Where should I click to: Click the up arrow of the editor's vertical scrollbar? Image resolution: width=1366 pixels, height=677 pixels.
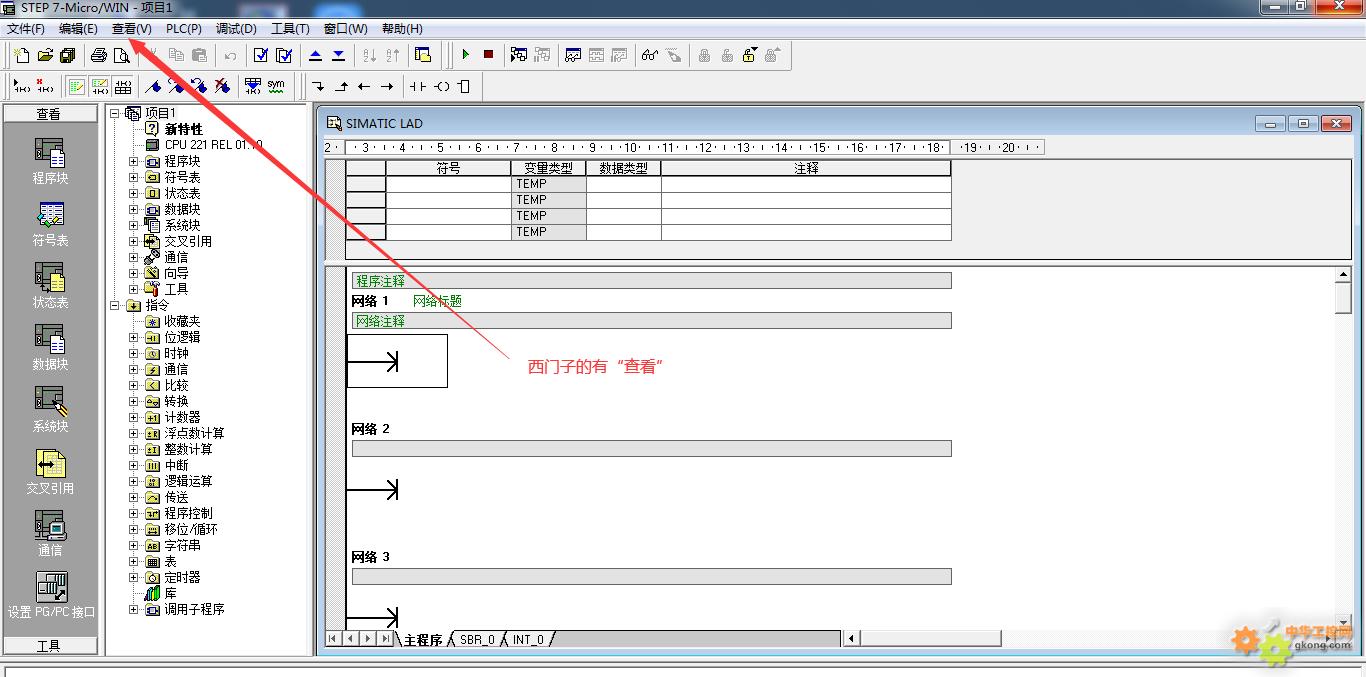pyautogui.click(x=1343, y=275)
